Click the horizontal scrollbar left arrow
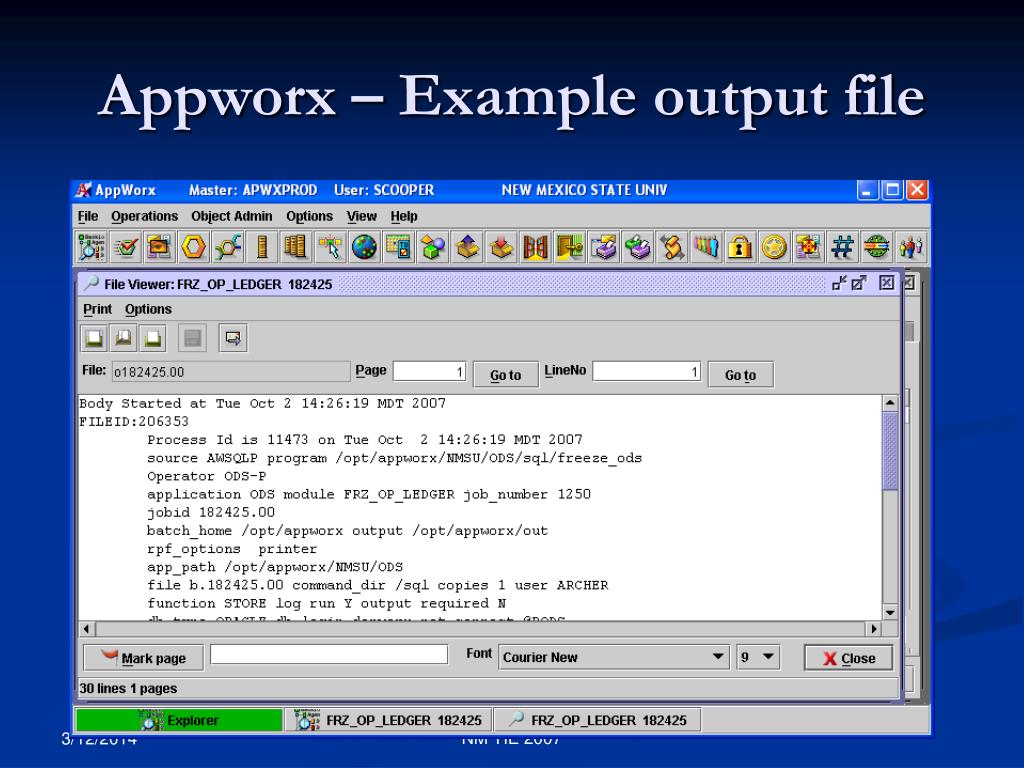The image size is (1024, 768). tap(87, 629)
